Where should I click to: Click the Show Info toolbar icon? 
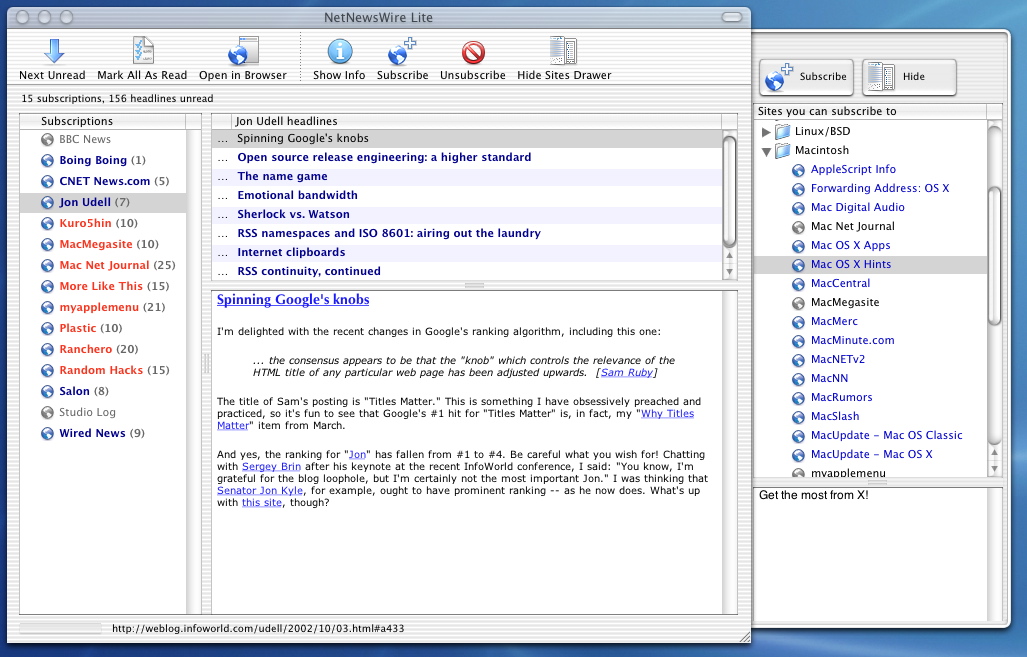point(339,51)
